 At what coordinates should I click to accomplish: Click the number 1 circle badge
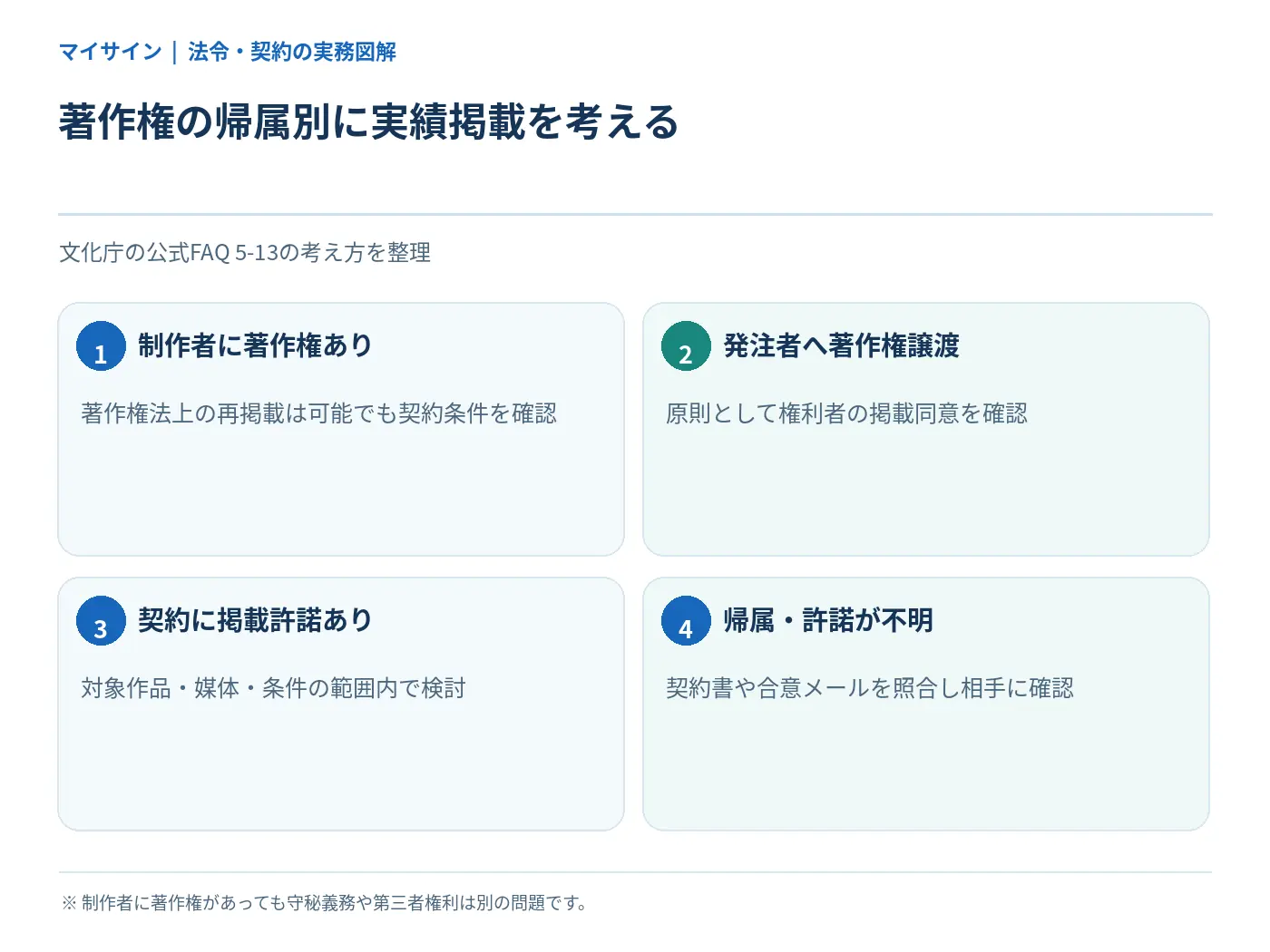tap(101, 346)
